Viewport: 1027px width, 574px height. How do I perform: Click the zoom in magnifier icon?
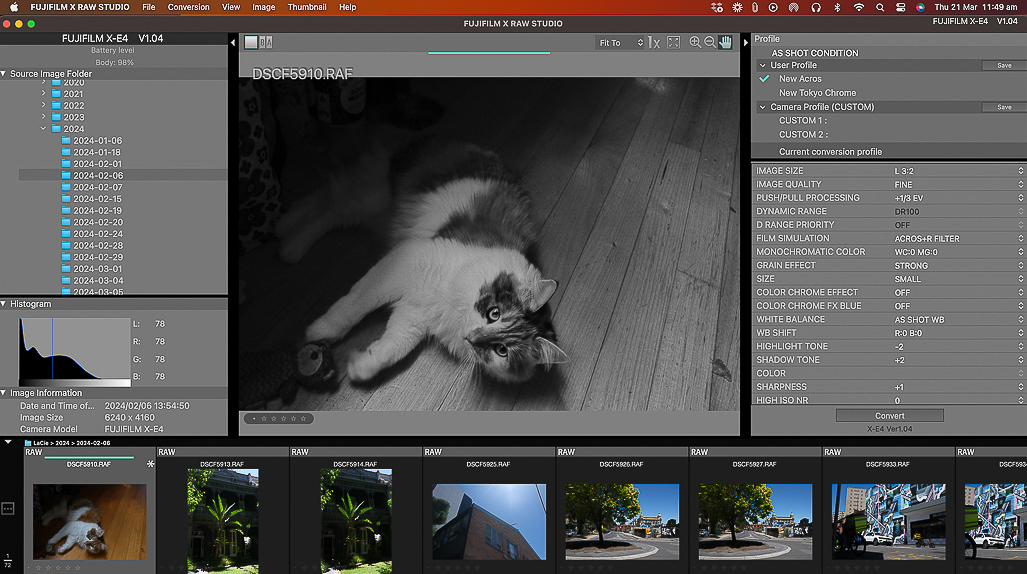point(695,42)
